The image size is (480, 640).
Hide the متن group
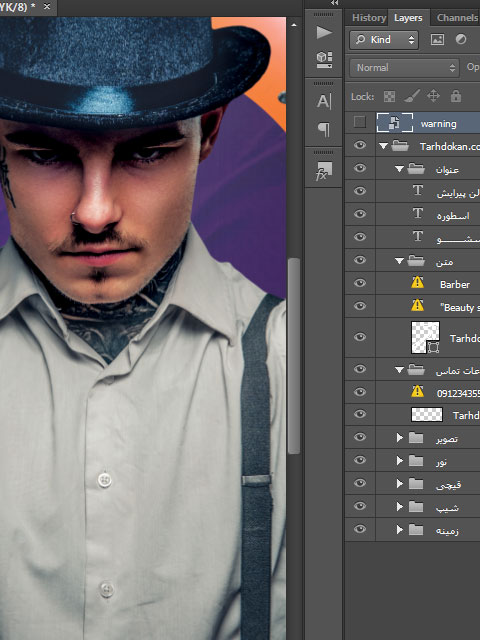(360, 260)
